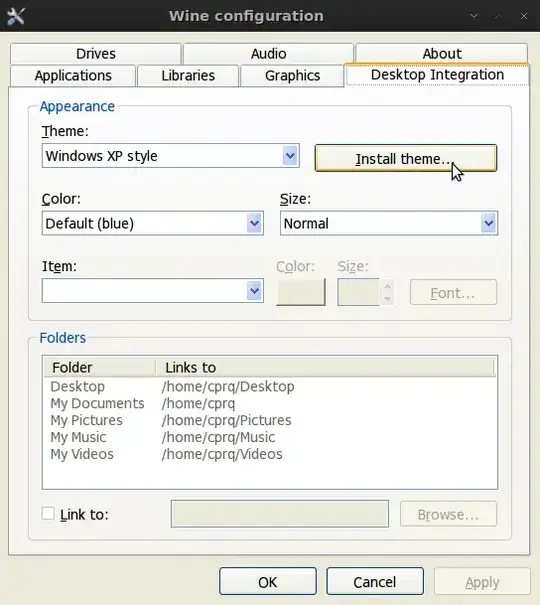Viewport: 540px width, 605px height.
Task: Open the Color scheme dropdown showing Default (blue)
Action: tap(153, 223)
